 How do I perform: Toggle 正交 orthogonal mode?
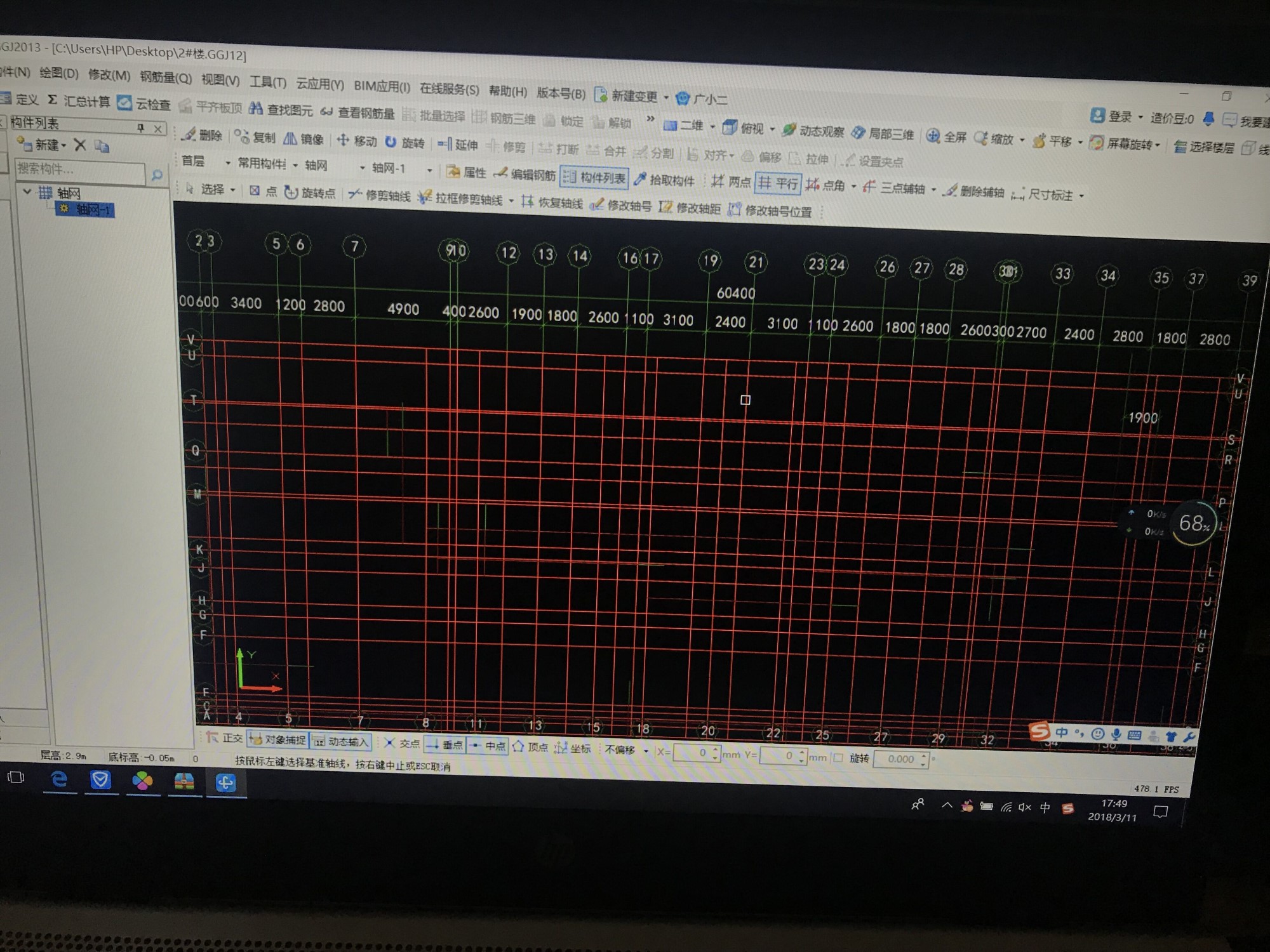click(225, 737)
